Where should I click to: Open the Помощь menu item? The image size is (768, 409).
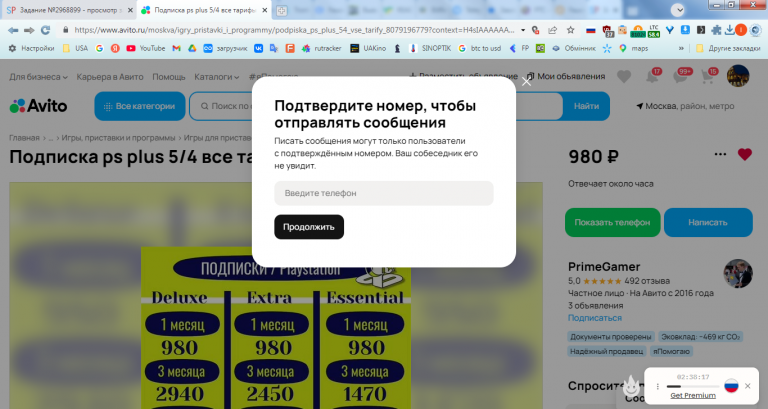[x=168, y=77]
